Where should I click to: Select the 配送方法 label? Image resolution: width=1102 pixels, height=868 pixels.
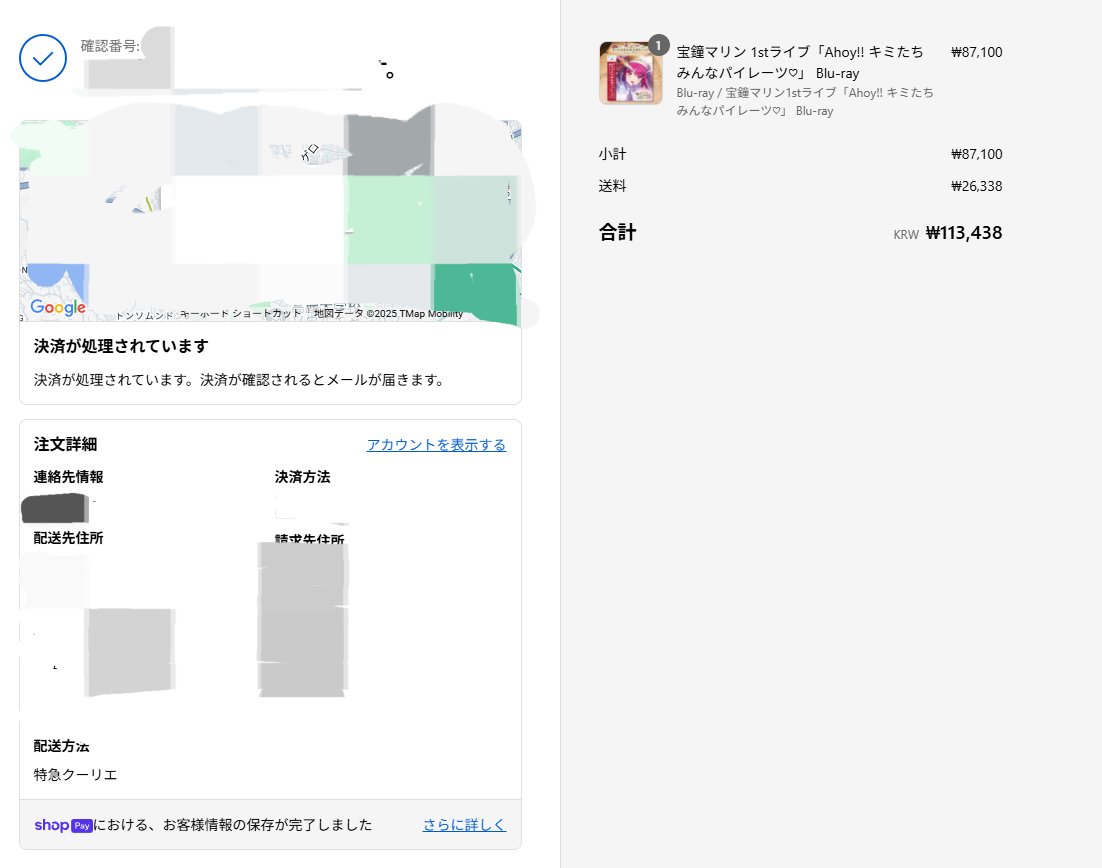point(61,746)
